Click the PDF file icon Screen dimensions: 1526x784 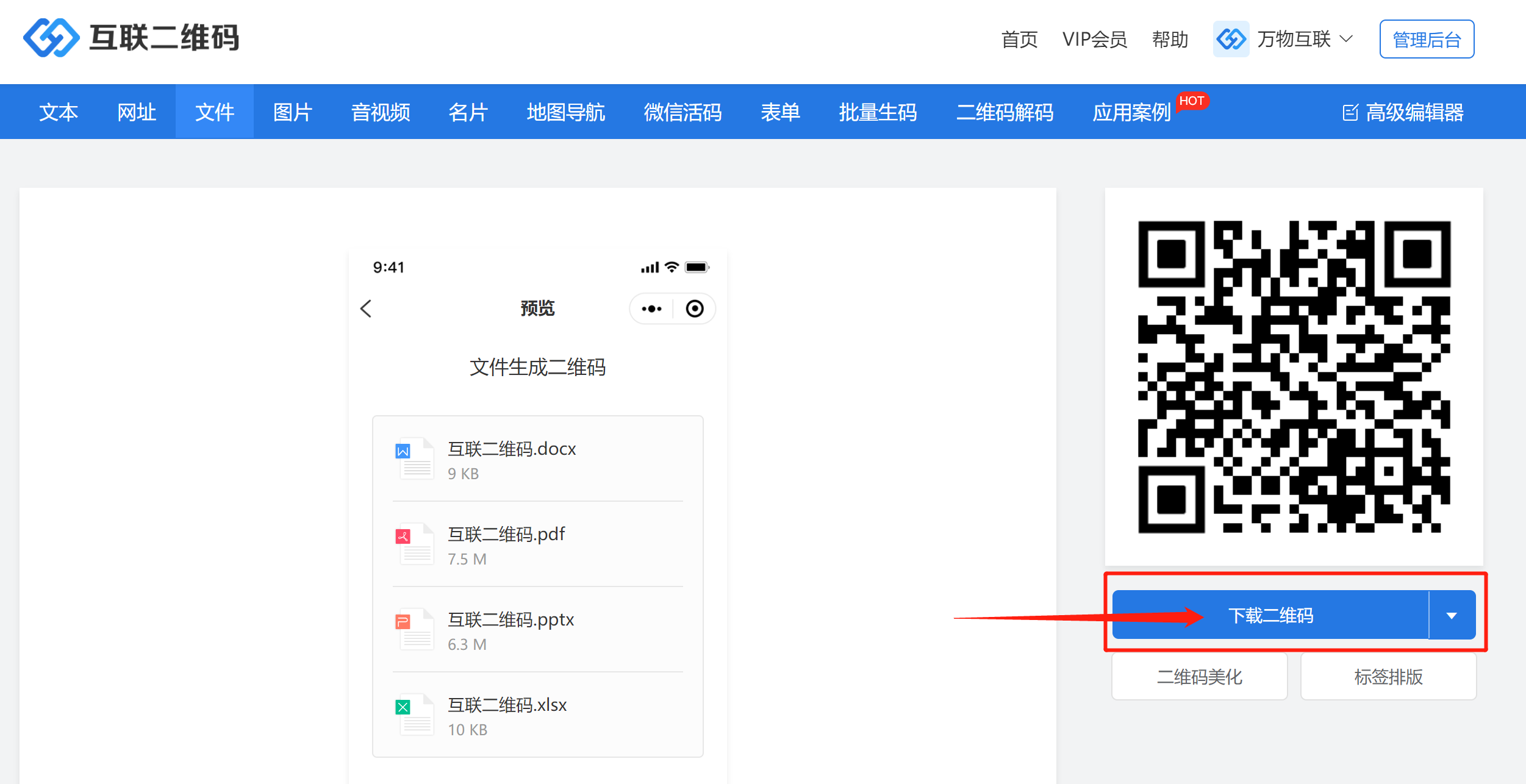(415, 544)
